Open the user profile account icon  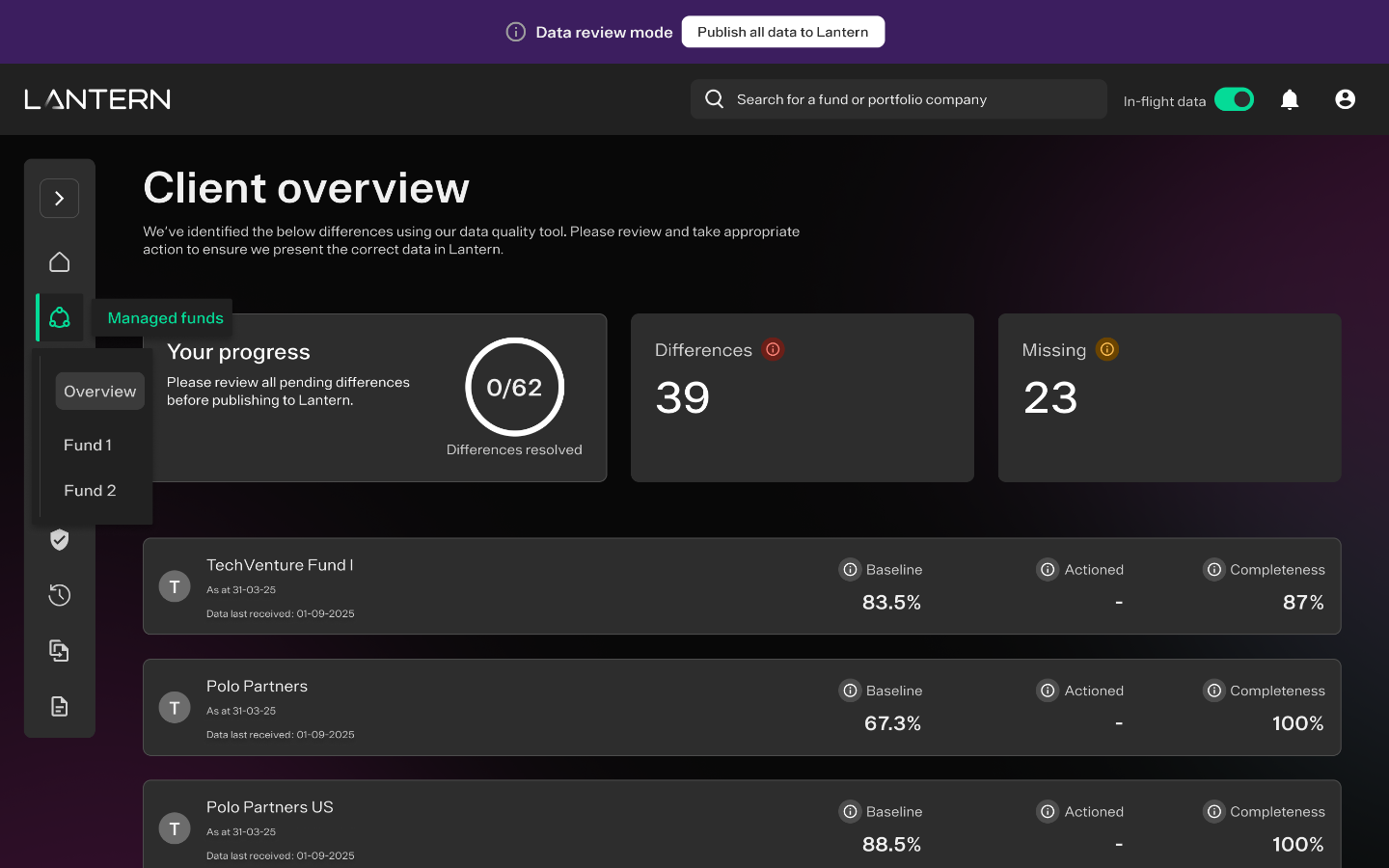(1346, 99)
